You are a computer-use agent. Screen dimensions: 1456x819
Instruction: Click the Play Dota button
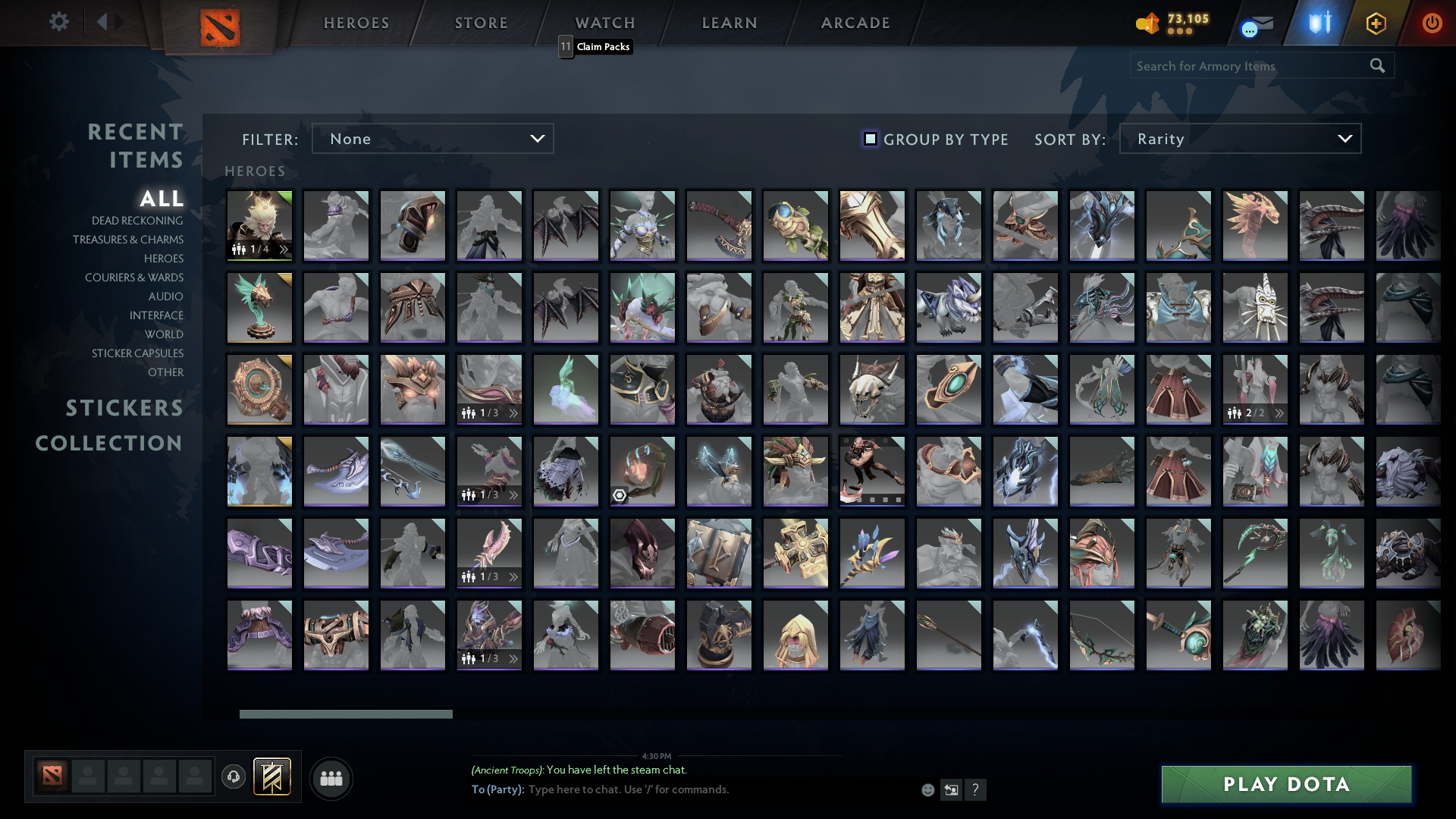pos(1285,784)
